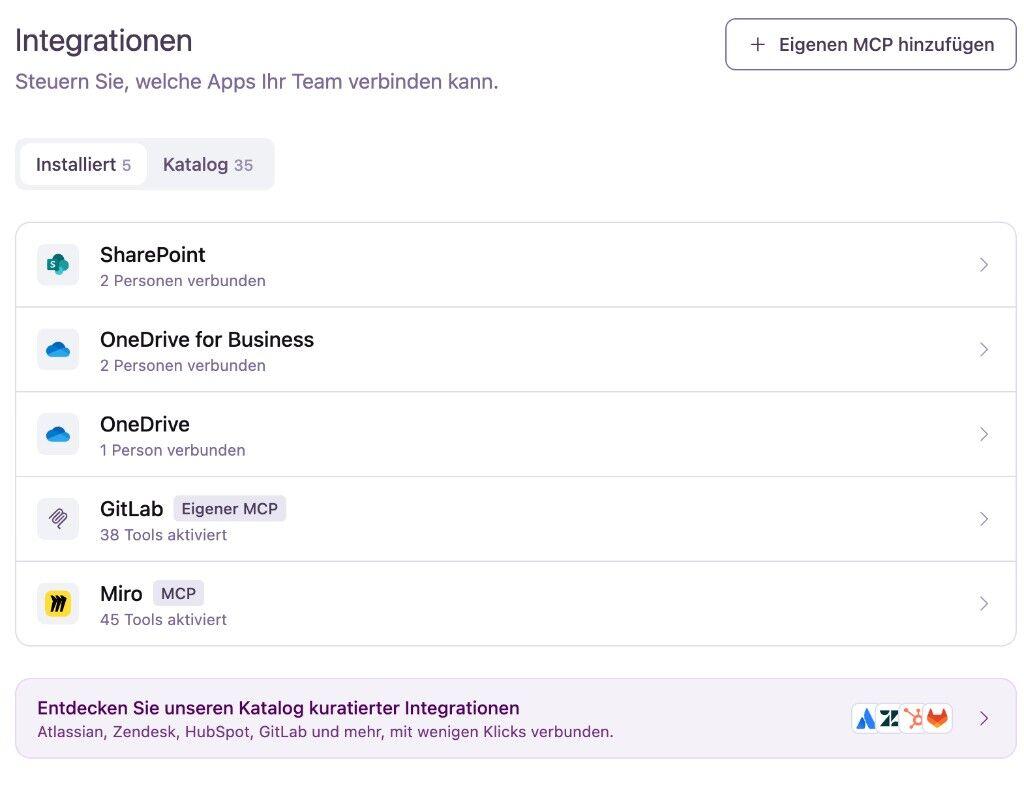Select the OneDrive for Business name
The height and width of the screenshot is (790, 1024).
pos(207,340)
